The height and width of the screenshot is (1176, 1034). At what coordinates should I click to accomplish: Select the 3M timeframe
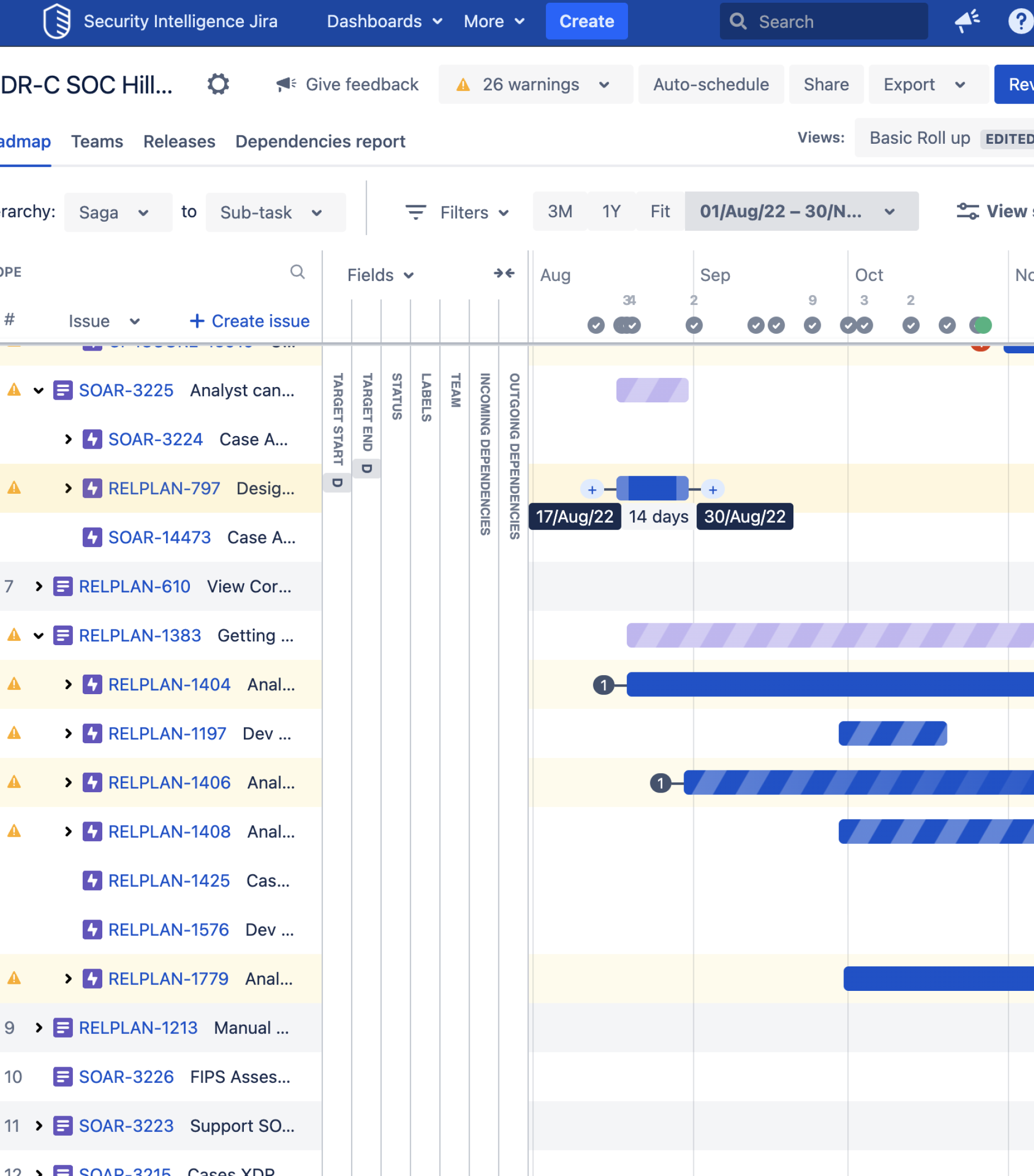tap(559, 211)
